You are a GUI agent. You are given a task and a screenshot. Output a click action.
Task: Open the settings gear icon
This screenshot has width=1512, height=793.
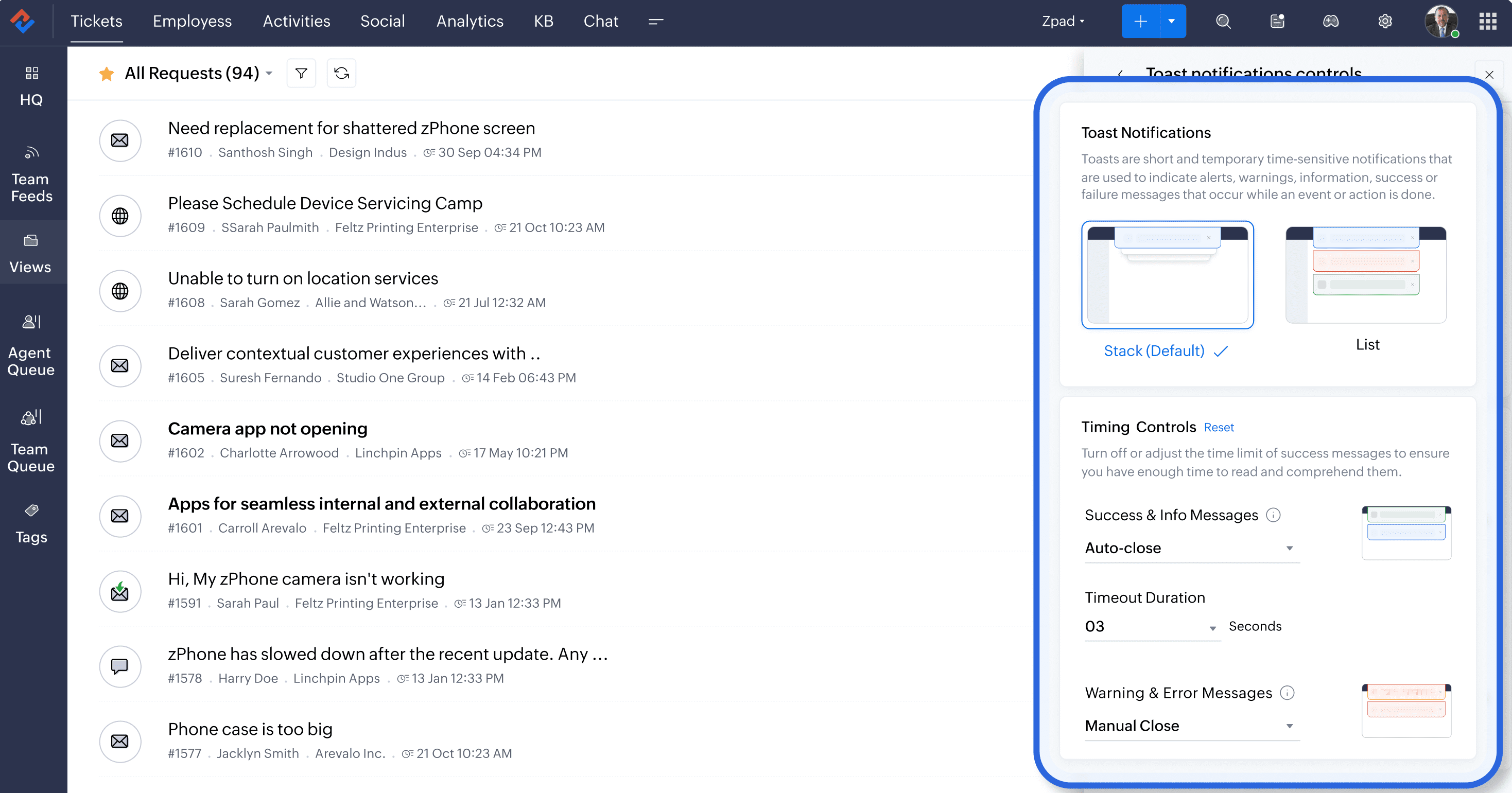1385,22
